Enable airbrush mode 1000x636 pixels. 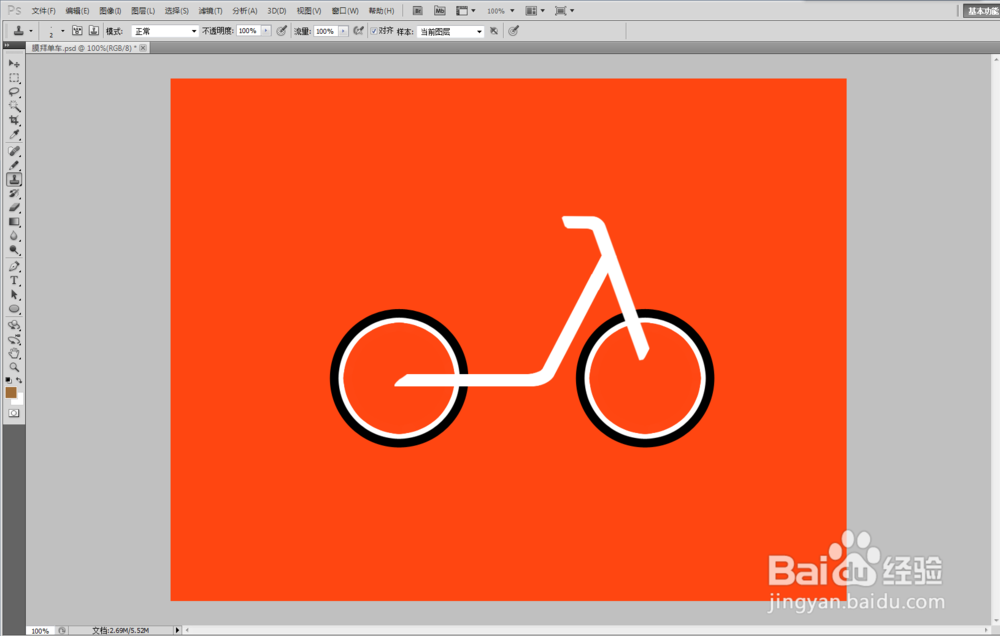tap(358, 31)
